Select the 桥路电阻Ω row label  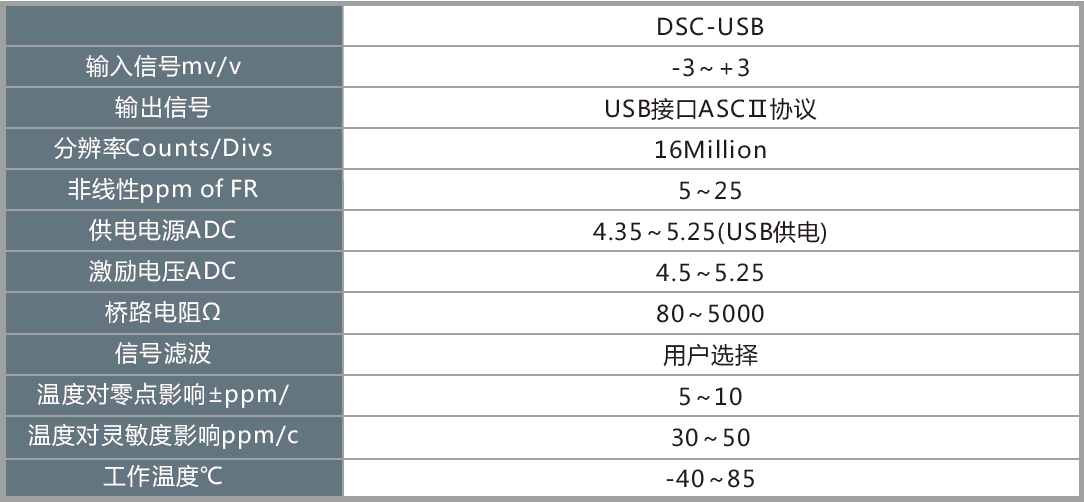tap(163, 313)
